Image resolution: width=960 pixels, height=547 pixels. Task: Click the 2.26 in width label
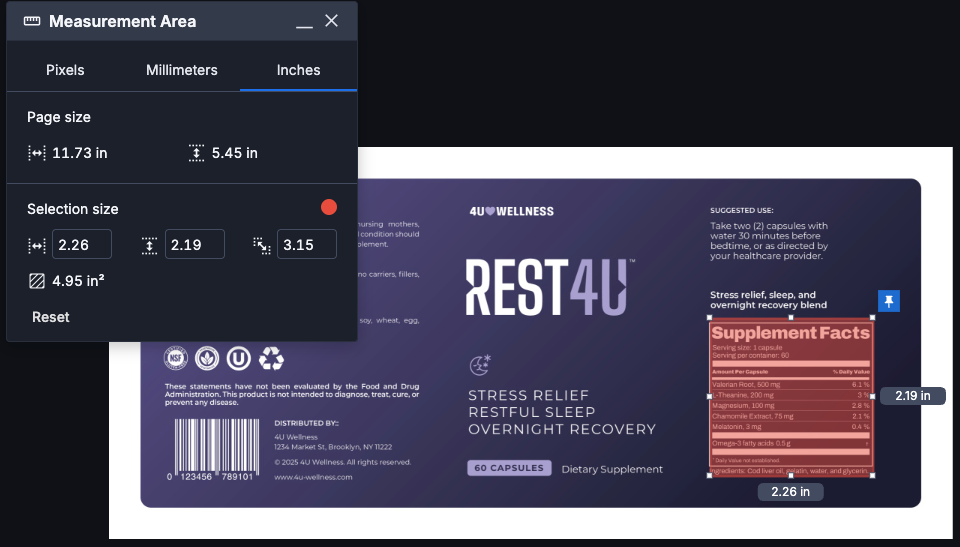click(x=790, y=492)
